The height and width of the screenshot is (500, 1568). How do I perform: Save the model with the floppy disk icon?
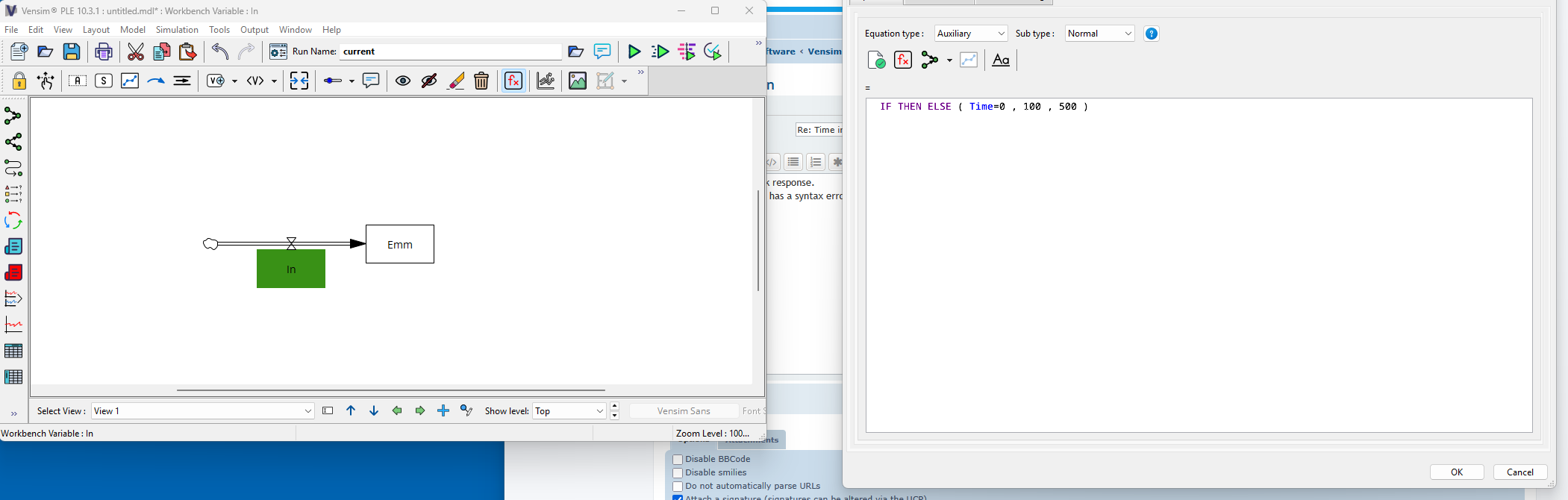pos(71,51)
